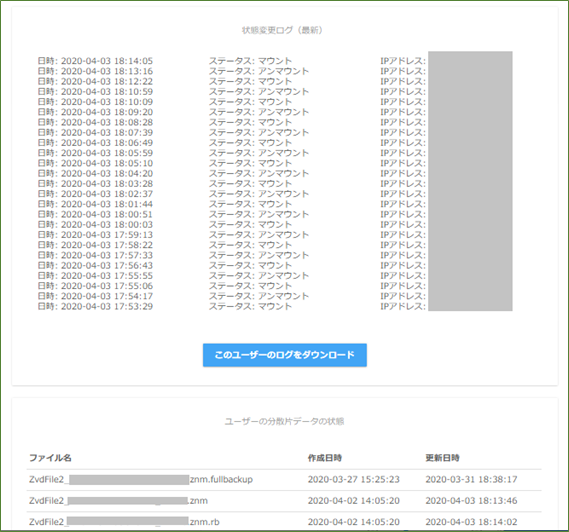569x532 pixels.
Task: Select log entry dated 2020-04-03 18:04:20
Action: (95, 173)
